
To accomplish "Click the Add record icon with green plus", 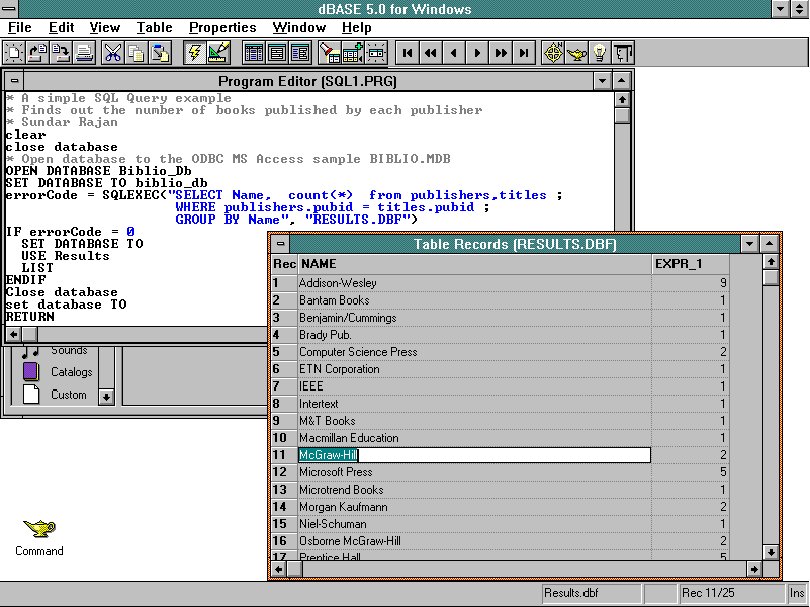I will coord(352,53).
